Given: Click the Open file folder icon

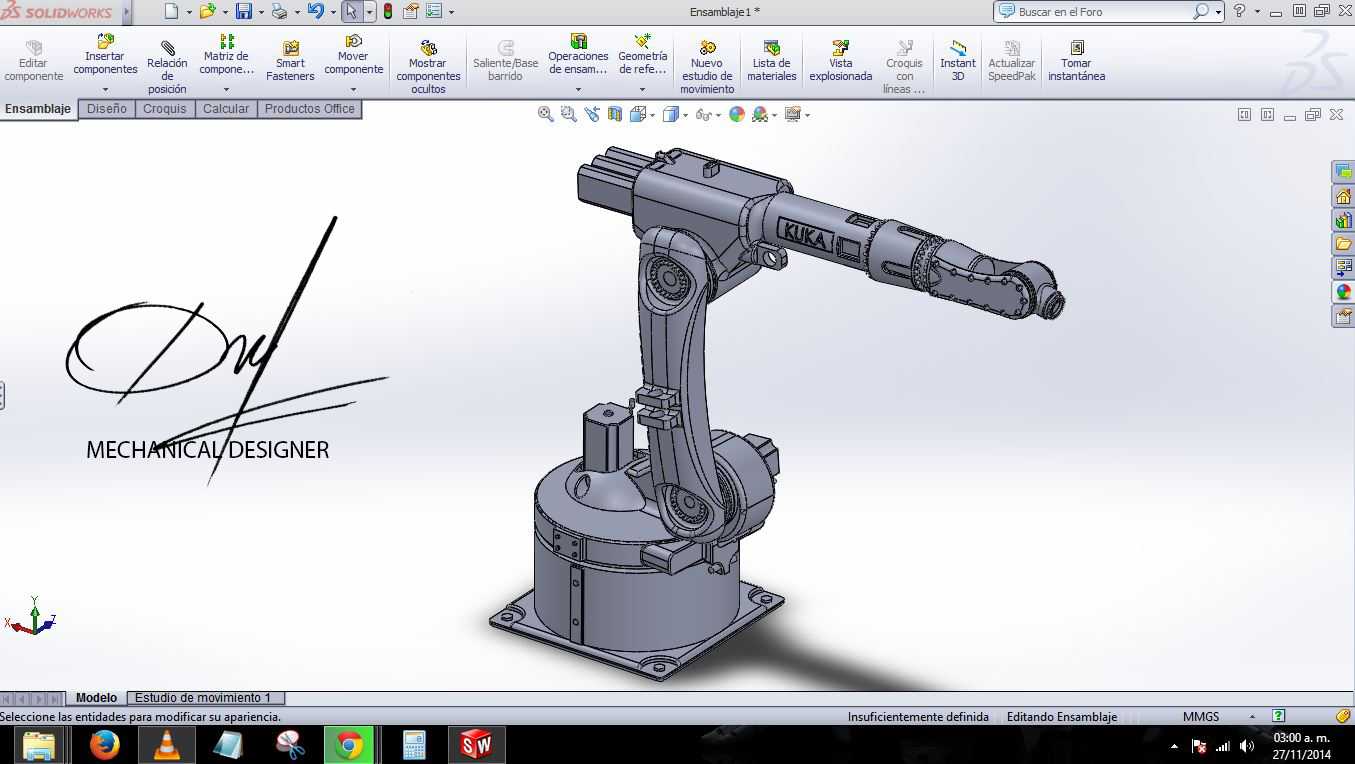Looking at the screenshot, I should coord(207,12).
